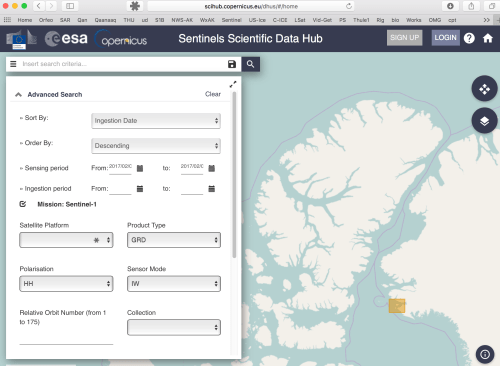The image size is (500, 366).
Task: Click the ESA logo
Action: [66, 39]
